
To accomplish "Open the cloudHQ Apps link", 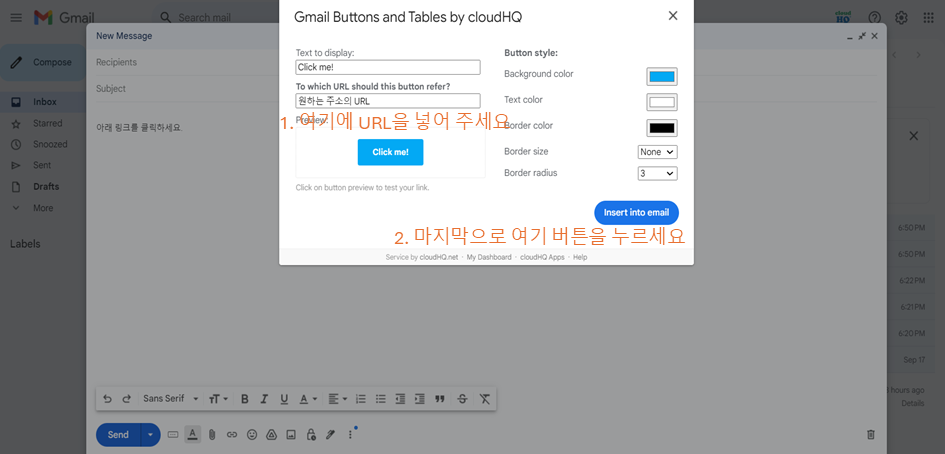I will (542, 257).
